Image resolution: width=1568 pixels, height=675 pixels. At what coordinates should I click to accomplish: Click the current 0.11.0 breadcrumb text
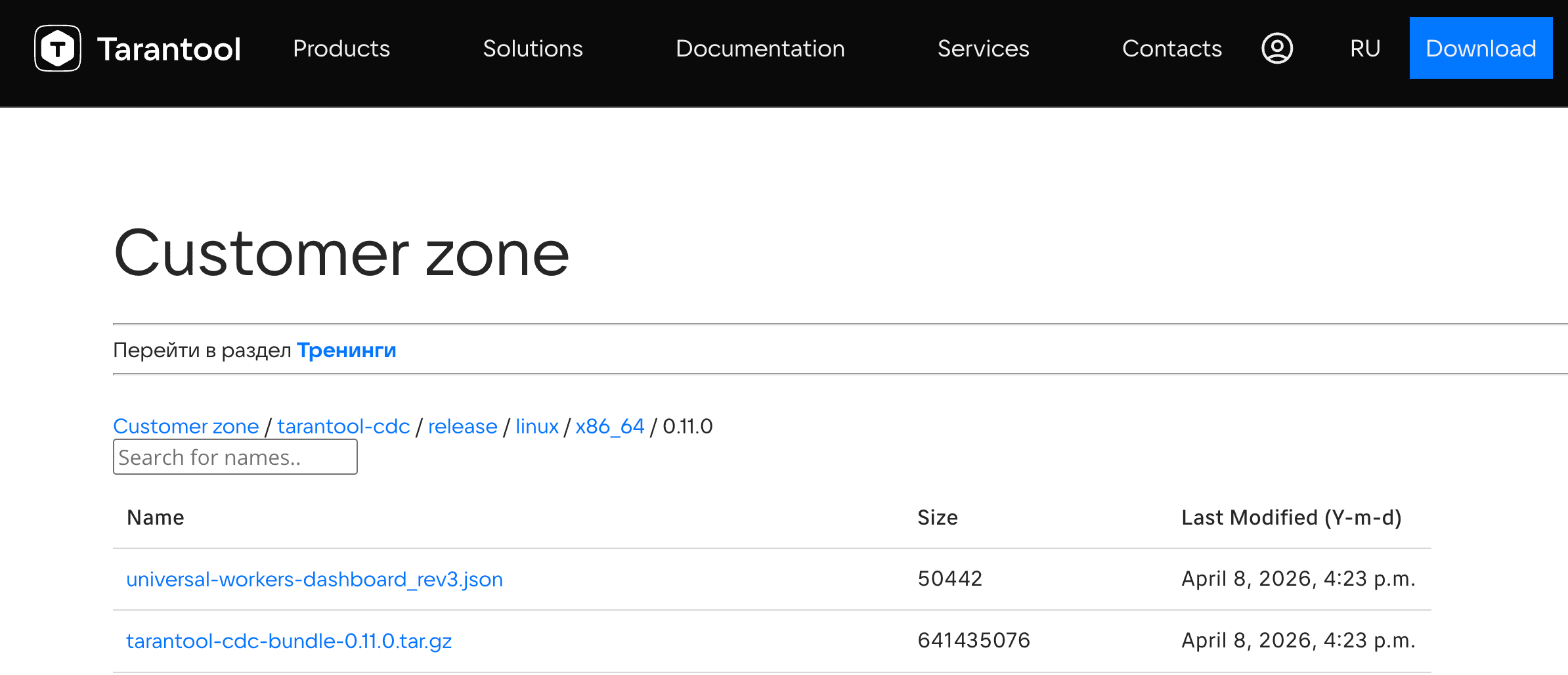pos(687,426)
